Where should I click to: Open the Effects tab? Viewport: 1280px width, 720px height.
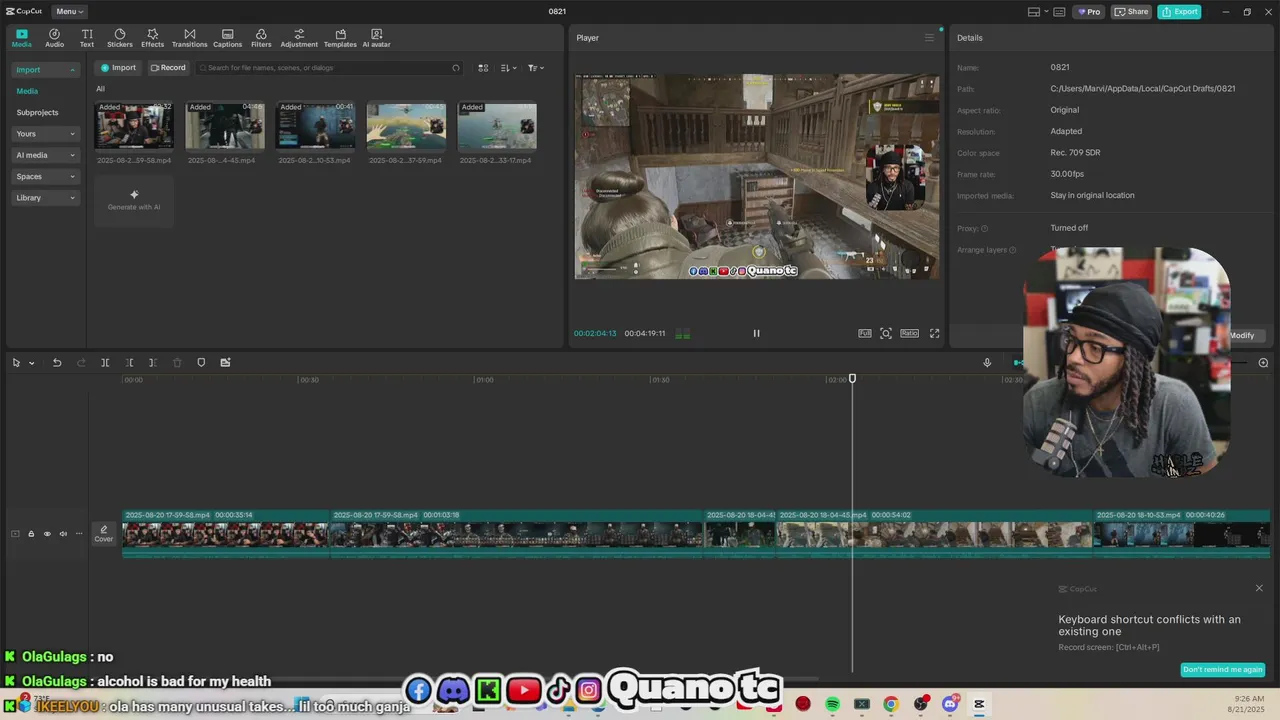(x=152, y=38)
